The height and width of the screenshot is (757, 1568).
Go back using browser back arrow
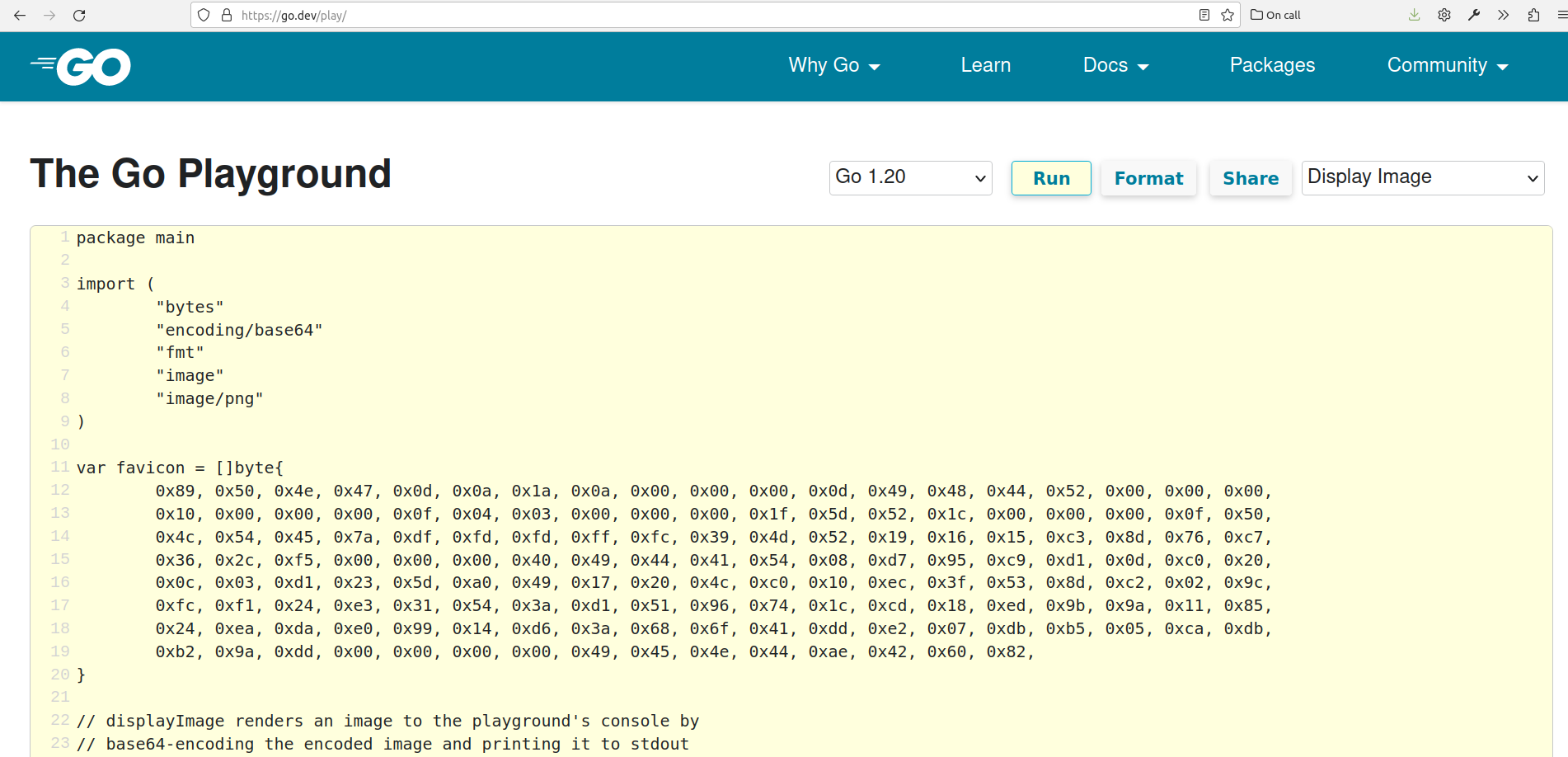20,15
